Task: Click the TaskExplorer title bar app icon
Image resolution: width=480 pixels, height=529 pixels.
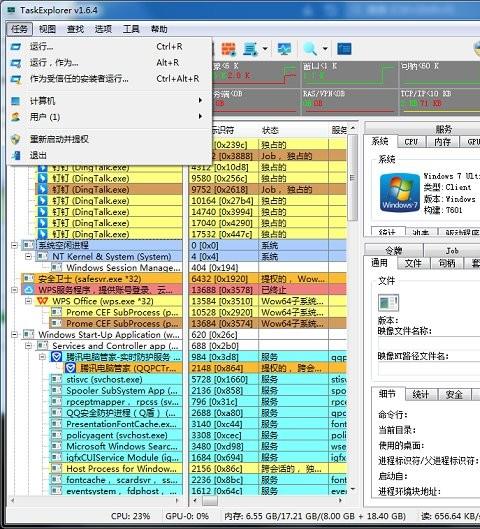Action: click(x=11, y=10)
